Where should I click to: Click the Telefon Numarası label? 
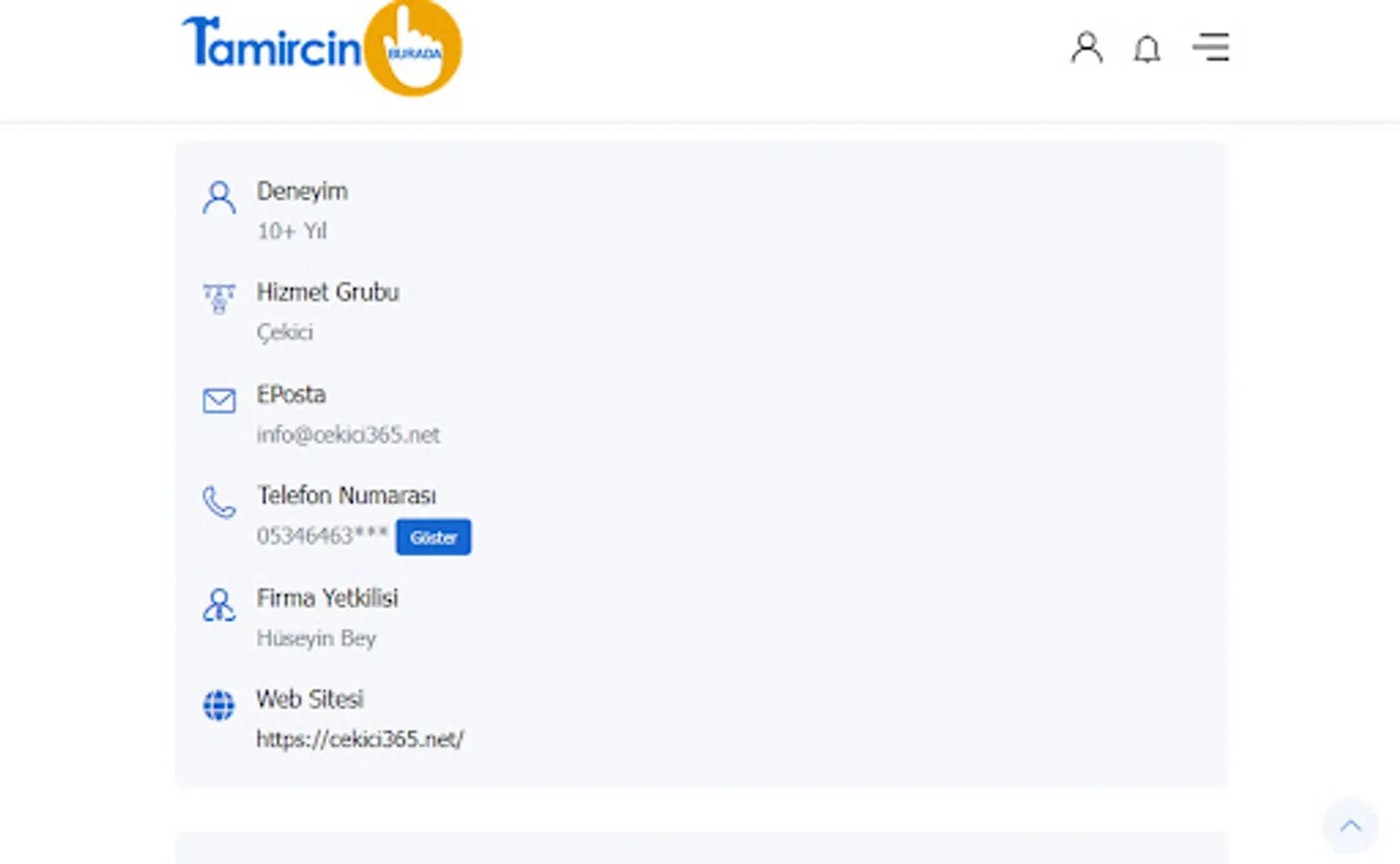click(346, 495)
